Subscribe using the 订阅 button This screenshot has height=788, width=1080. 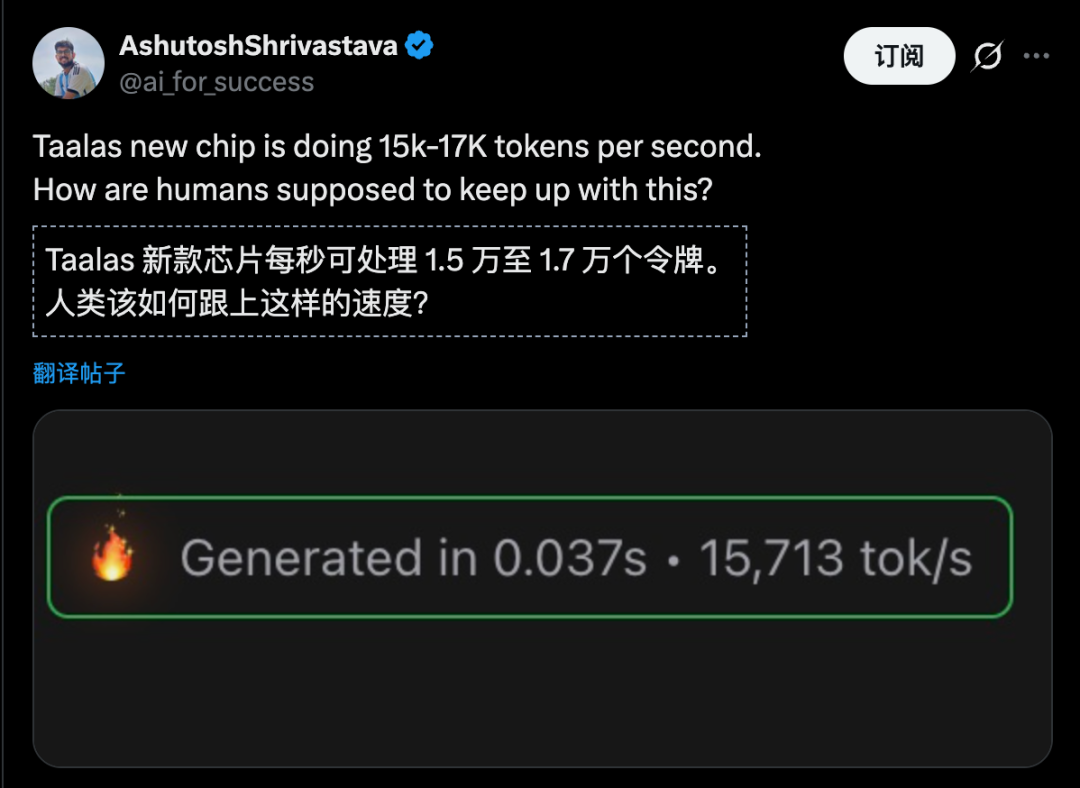(899, 56)
